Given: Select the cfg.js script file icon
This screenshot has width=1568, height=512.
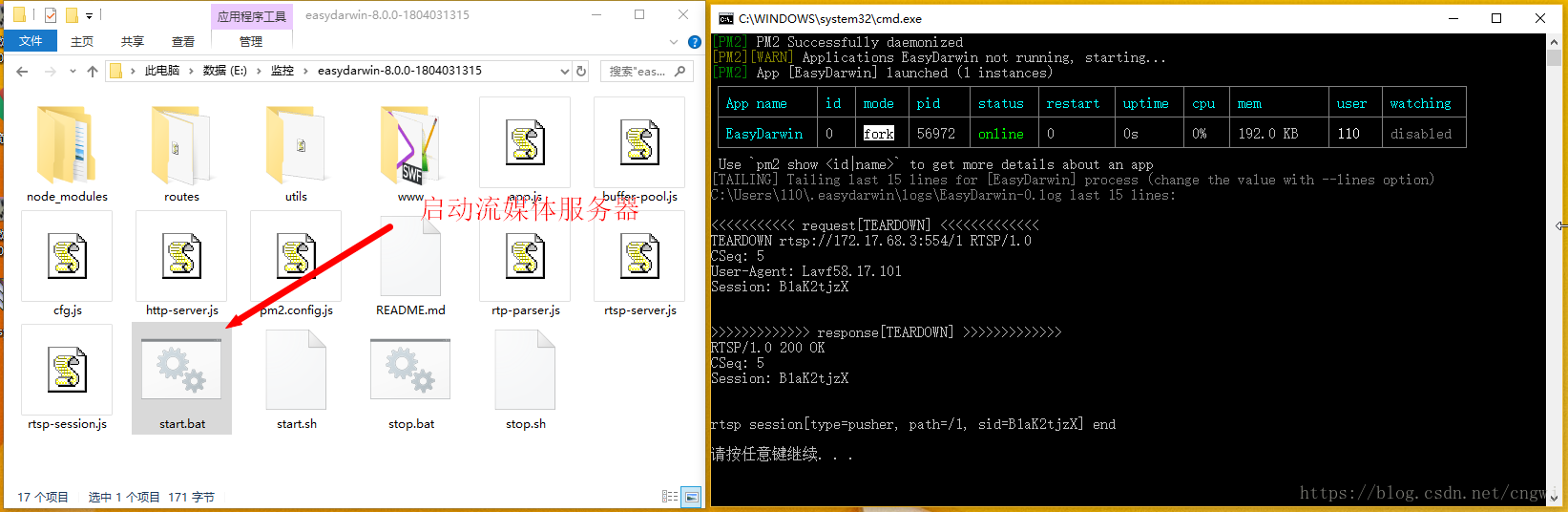Looking at the screenshot, I should coord(67,256).
